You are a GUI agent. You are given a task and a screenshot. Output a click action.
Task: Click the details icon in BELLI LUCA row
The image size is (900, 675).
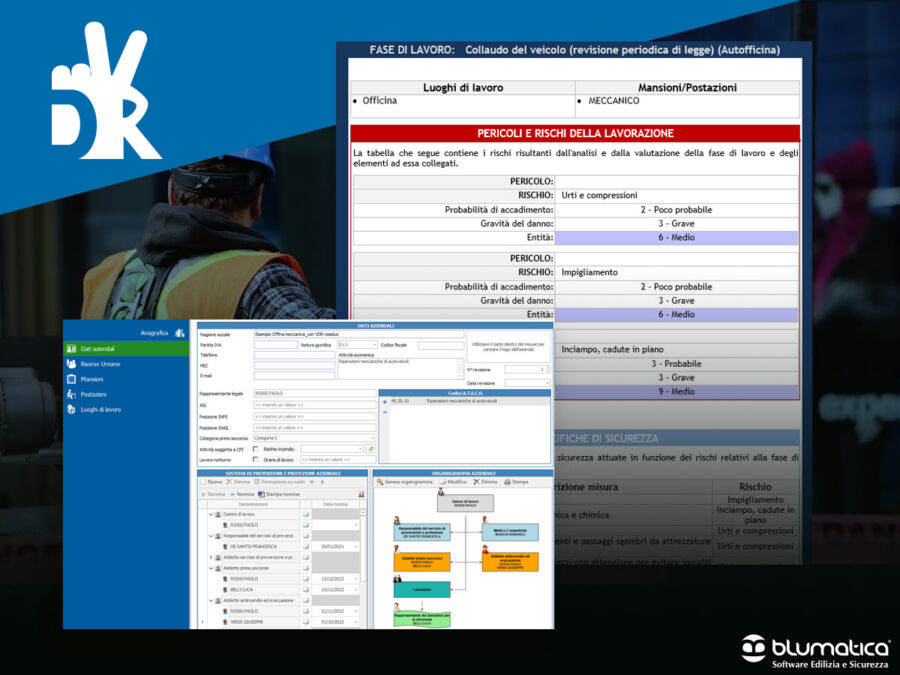[x=305, y=589]
